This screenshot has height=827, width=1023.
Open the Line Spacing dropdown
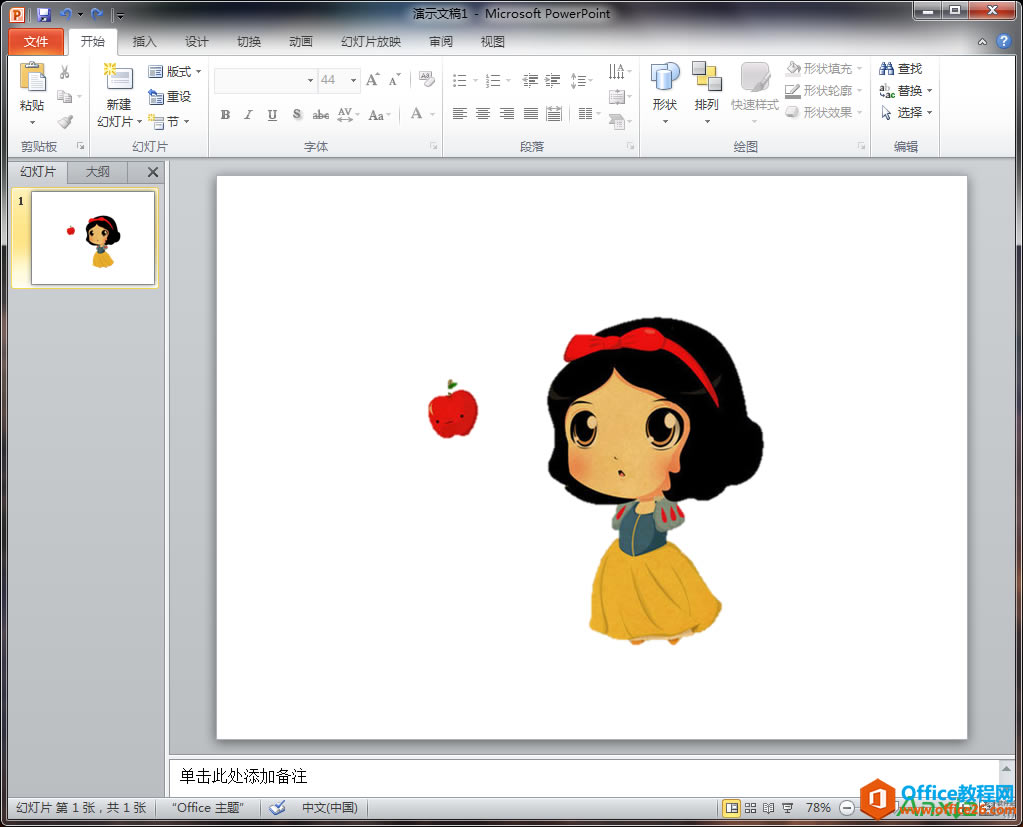click(581, 80)
